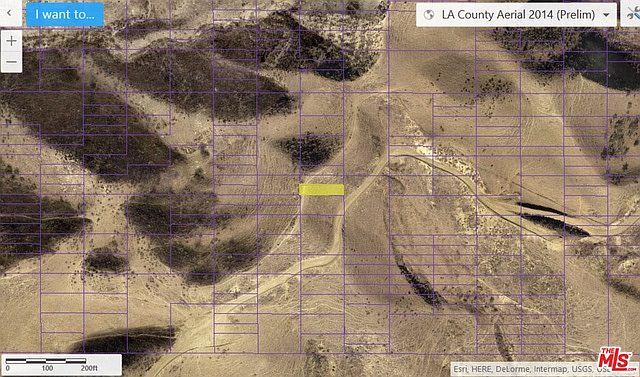Screen dimensions: 640x377
Task: Select the yellow highlighted parcel
Action: click(x=321, y=190)
